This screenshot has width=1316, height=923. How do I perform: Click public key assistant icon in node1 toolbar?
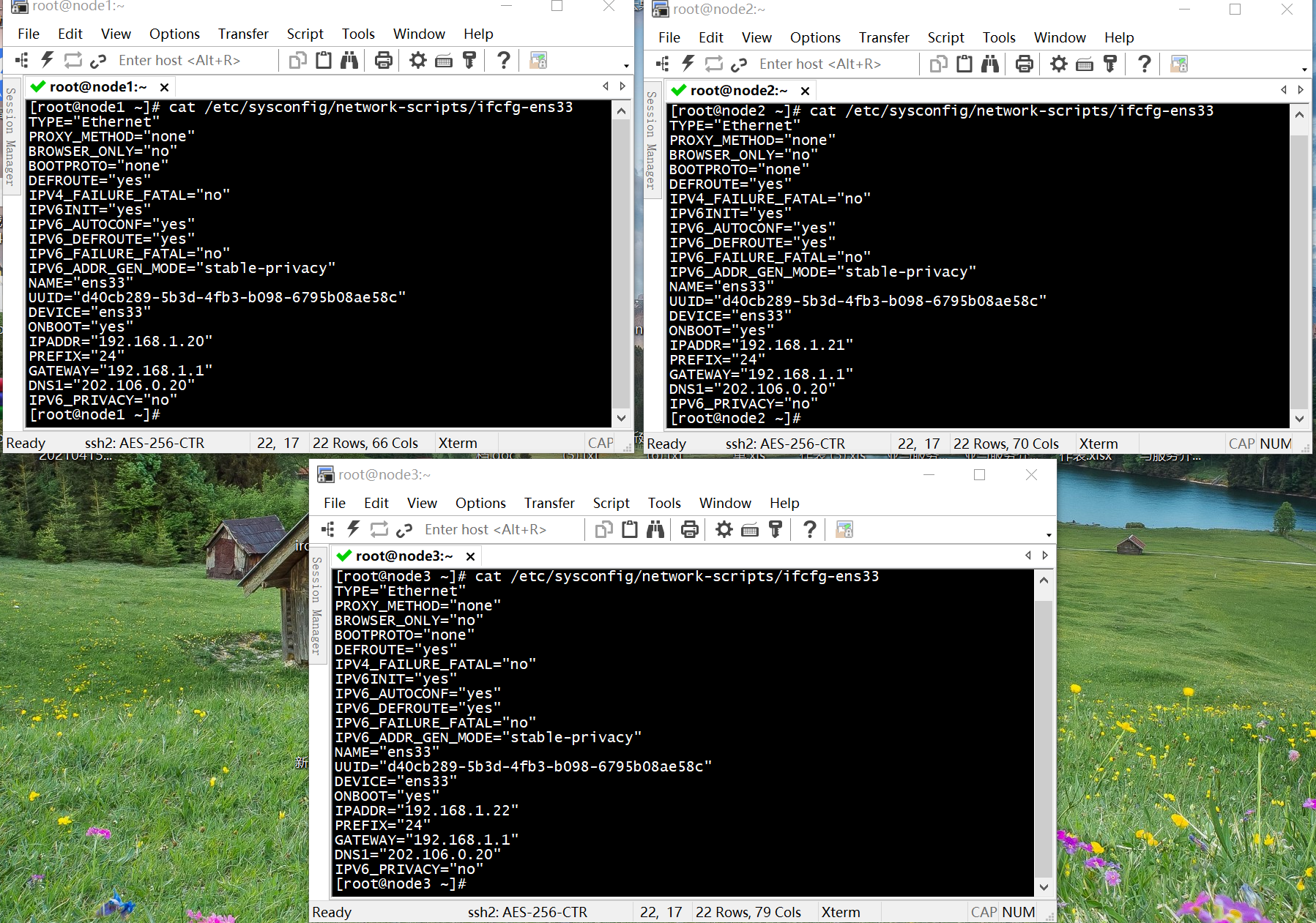pyautogui.click(x=470, y=60)
